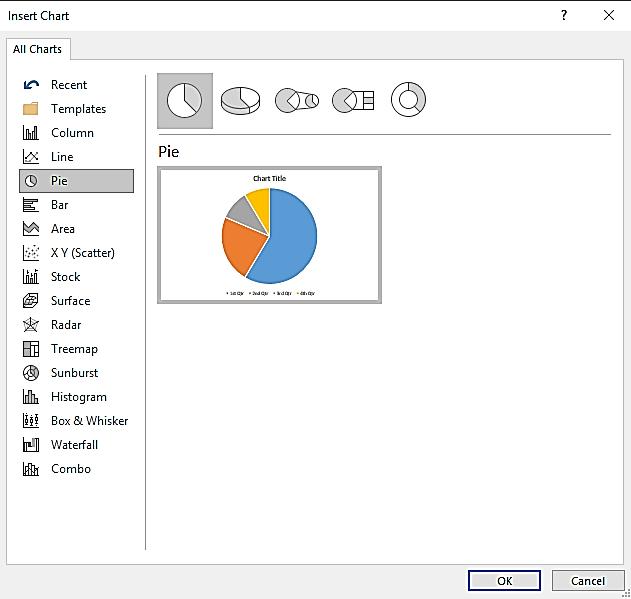The height and width of the screenshot is (599, 631).
Task: Click the X Y Scatter icon
Action: pos(31,253)
